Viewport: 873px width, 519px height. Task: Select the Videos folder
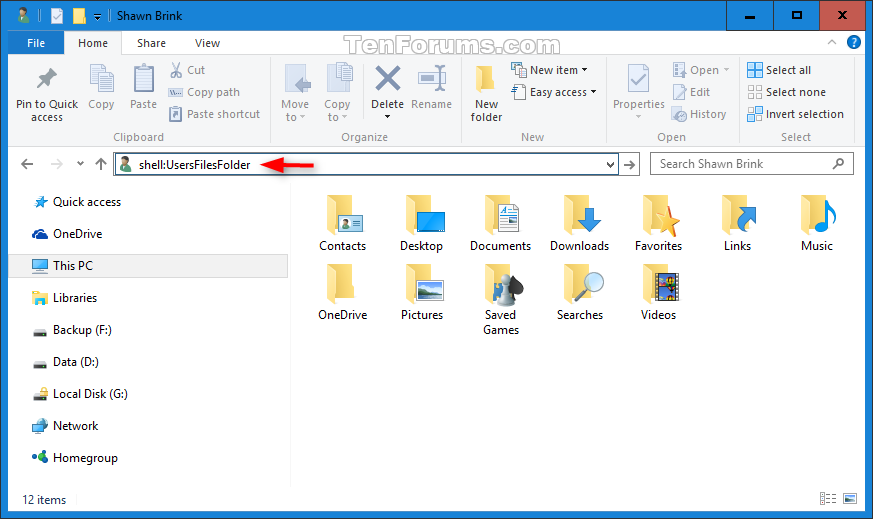point(659,292)
